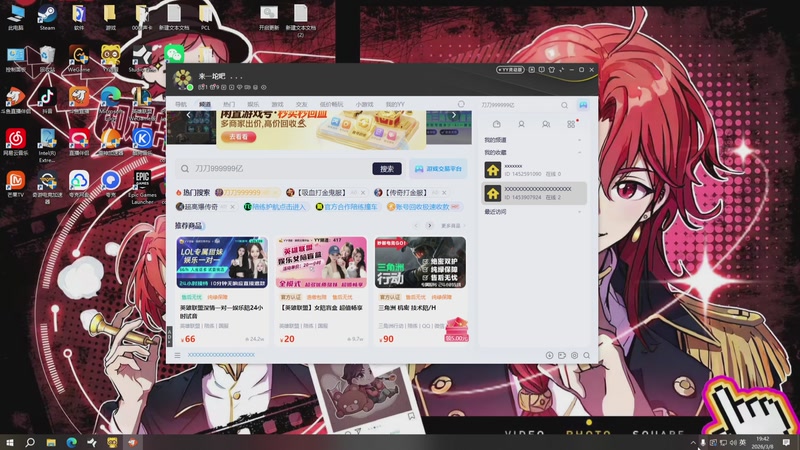The width and height of the screenshot is (800, 450).
Task: Open the 小游戏 tab
Action: (x=364, y=104)
